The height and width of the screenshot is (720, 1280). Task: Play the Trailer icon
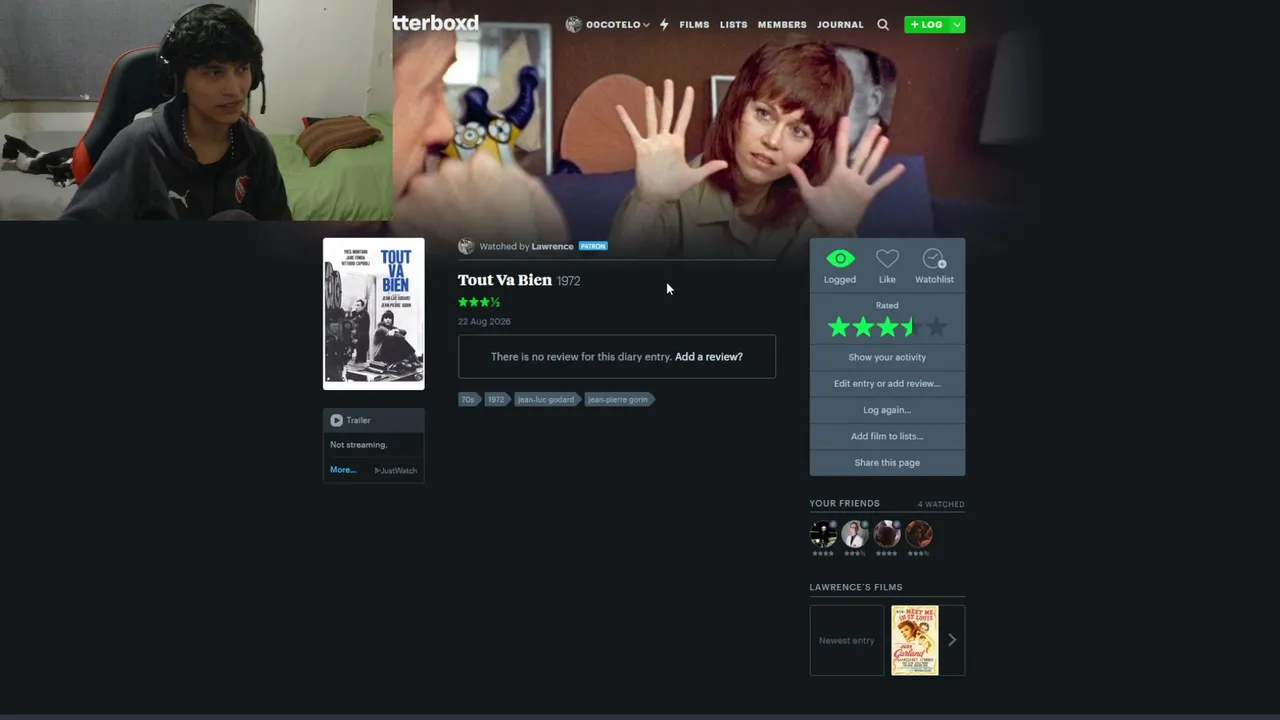tap(336, 420)
